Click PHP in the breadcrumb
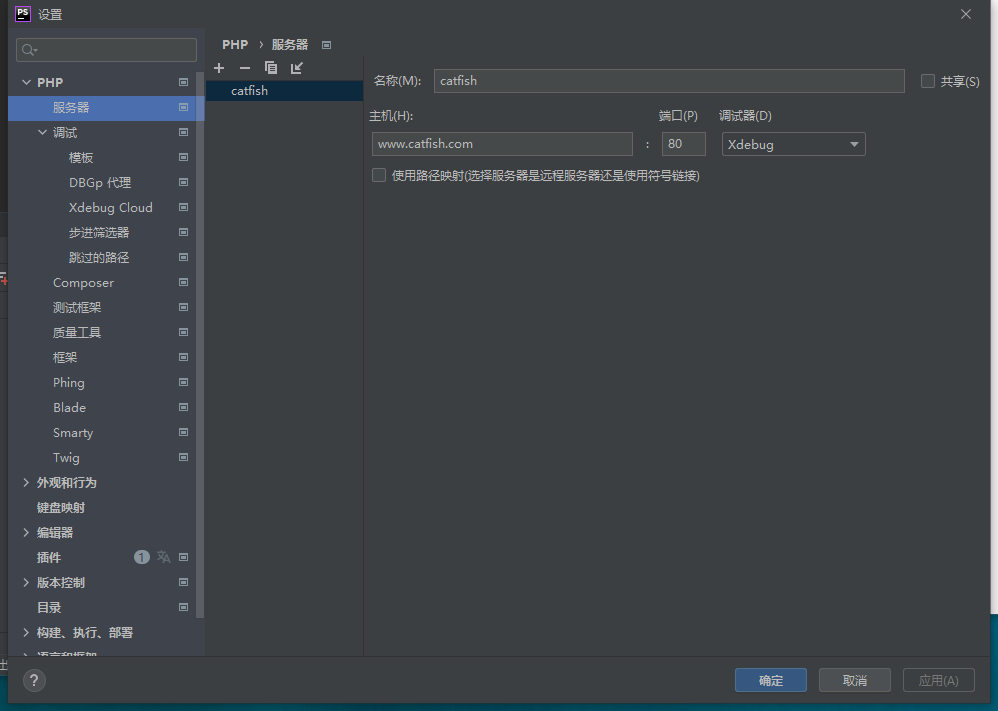This screenshot has width=998, height=711. pyautogui.click(x=235, y=45)
